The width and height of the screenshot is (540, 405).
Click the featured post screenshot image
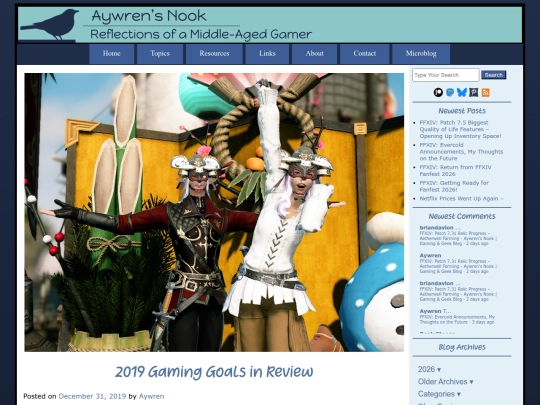[x=214, y=212]
